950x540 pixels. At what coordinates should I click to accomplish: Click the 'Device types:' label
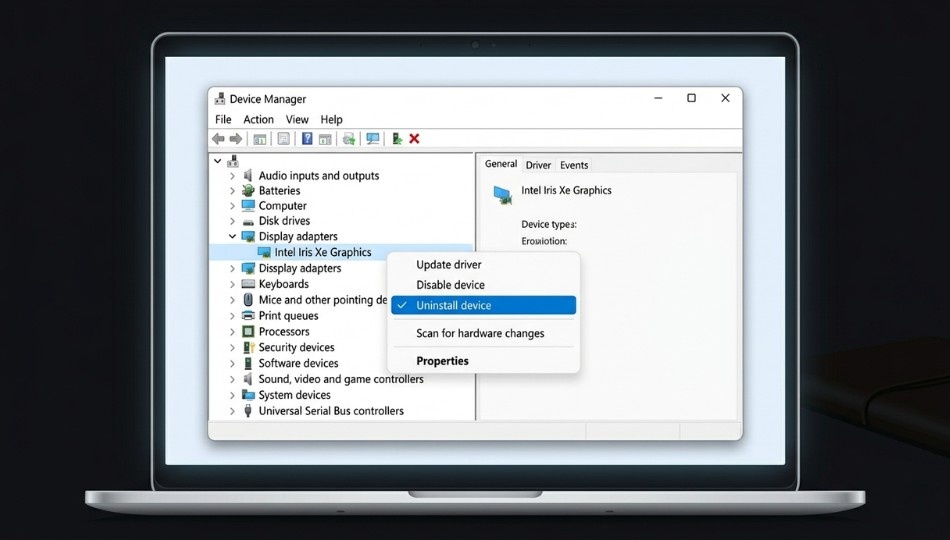549,224
